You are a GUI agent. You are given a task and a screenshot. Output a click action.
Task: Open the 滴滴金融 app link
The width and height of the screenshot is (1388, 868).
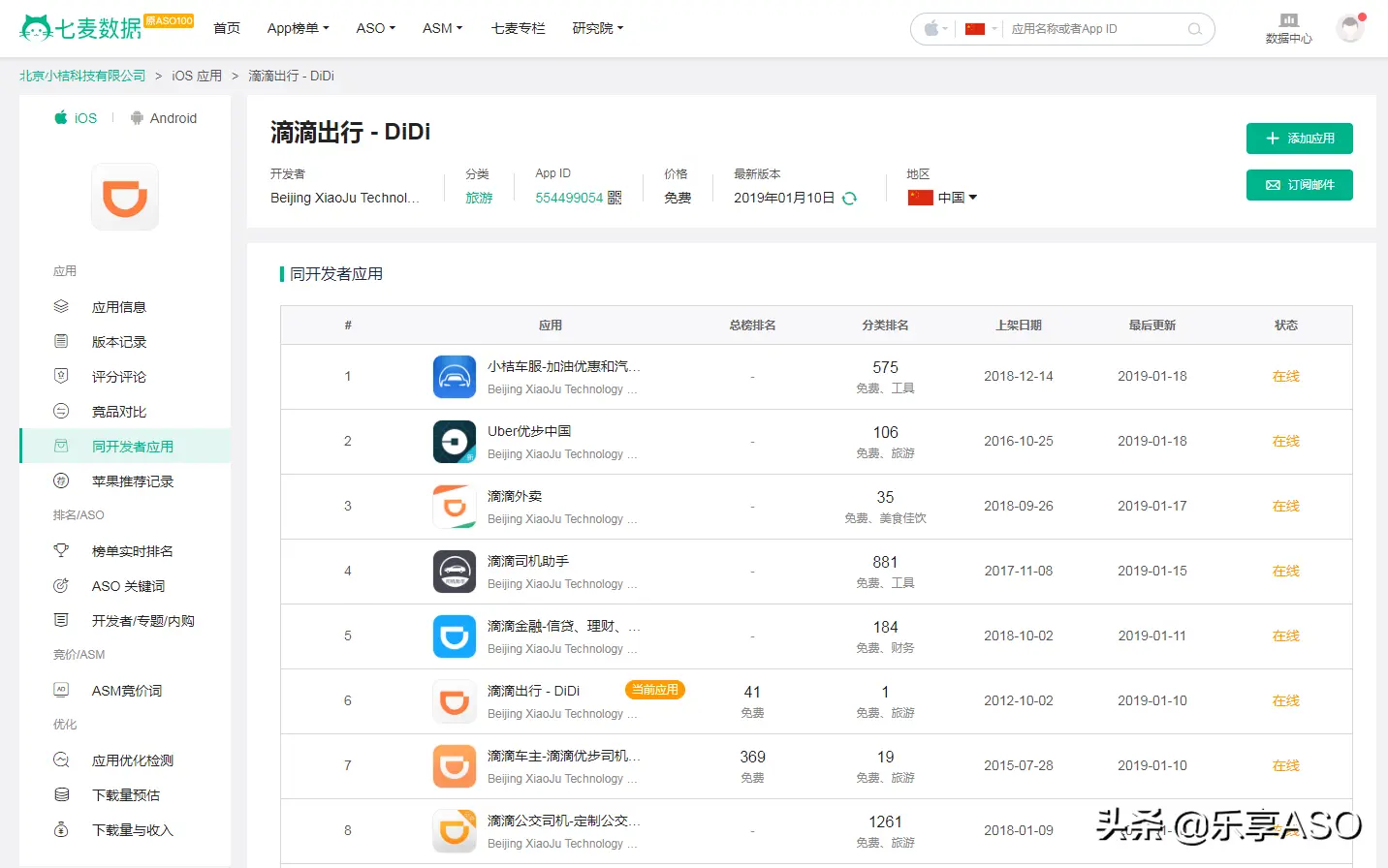click(x=564, y=626)
